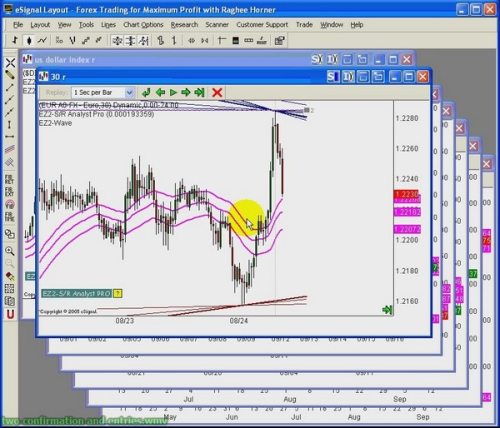Click the grid icon in left toolbar

[x=9, y=289]
